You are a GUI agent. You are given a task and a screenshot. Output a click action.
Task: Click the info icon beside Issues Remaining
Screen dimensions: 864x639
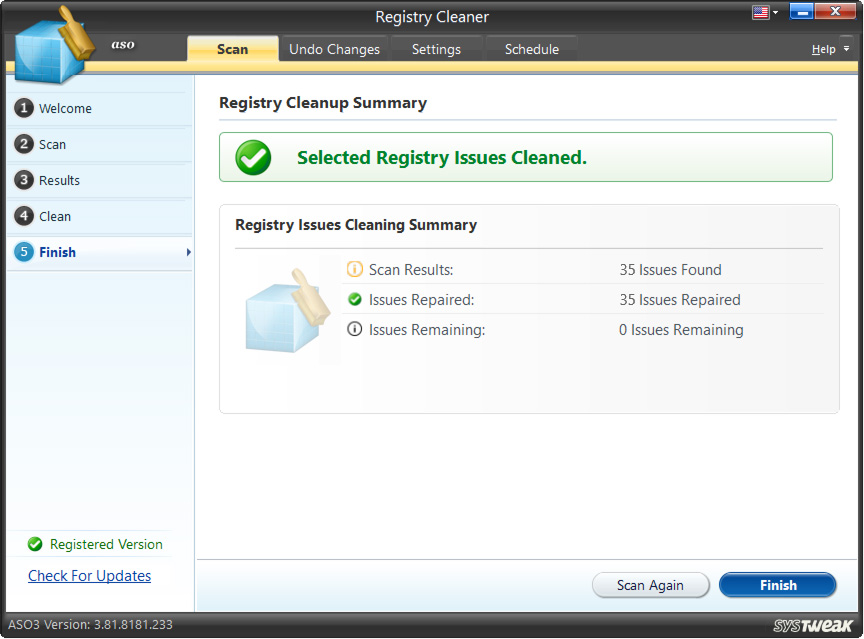pyautogui.click(x=354, y=330)
